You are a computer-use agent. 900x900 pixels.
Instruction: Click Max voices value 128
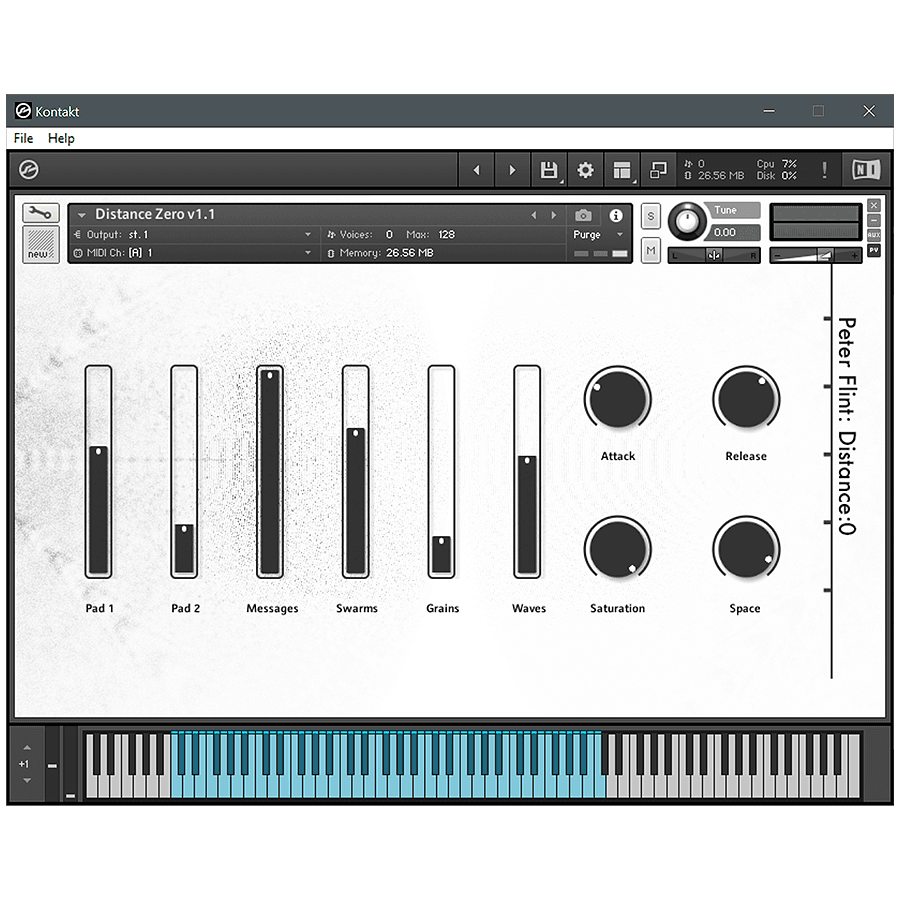tap(447, 234)
